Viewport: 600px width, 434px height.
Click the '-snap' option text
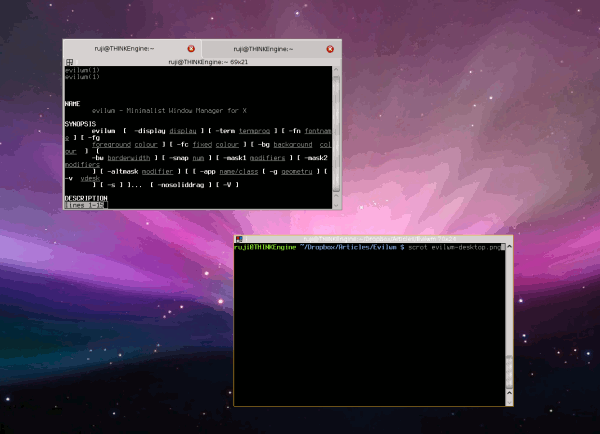[x=179, y=158]
